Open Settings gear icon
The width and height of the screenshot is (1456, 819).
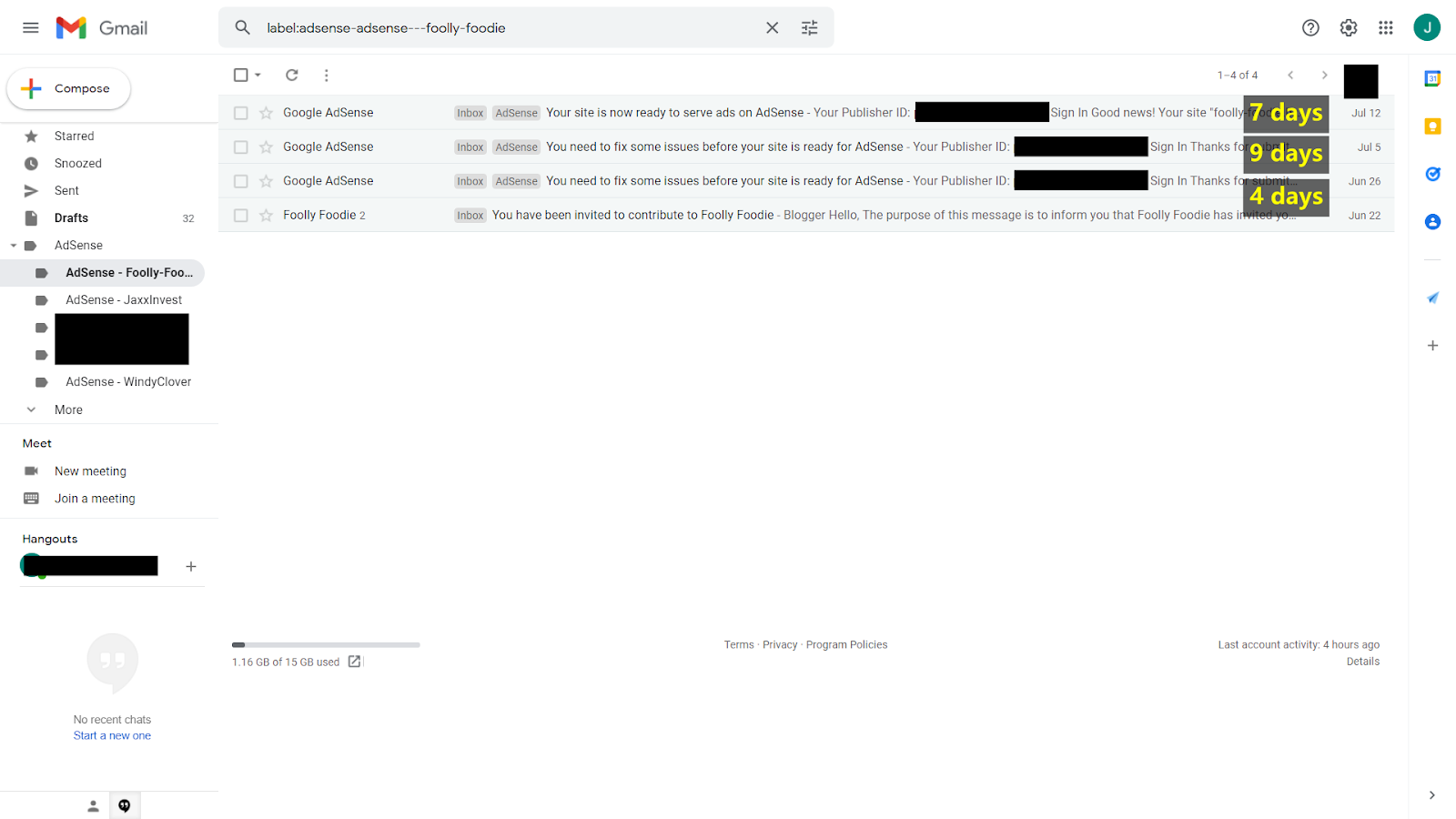point(1349,27)
